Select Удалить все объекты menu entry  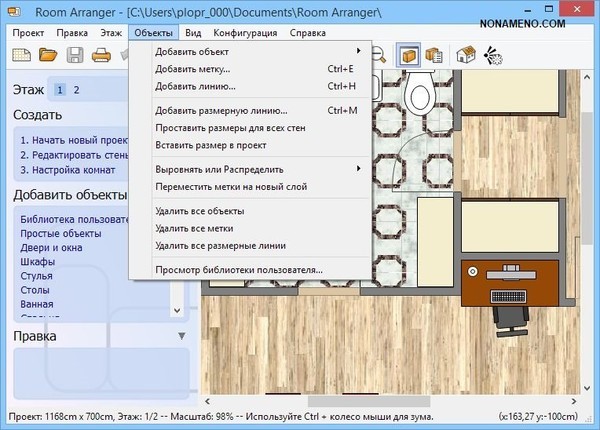(200, 211)
